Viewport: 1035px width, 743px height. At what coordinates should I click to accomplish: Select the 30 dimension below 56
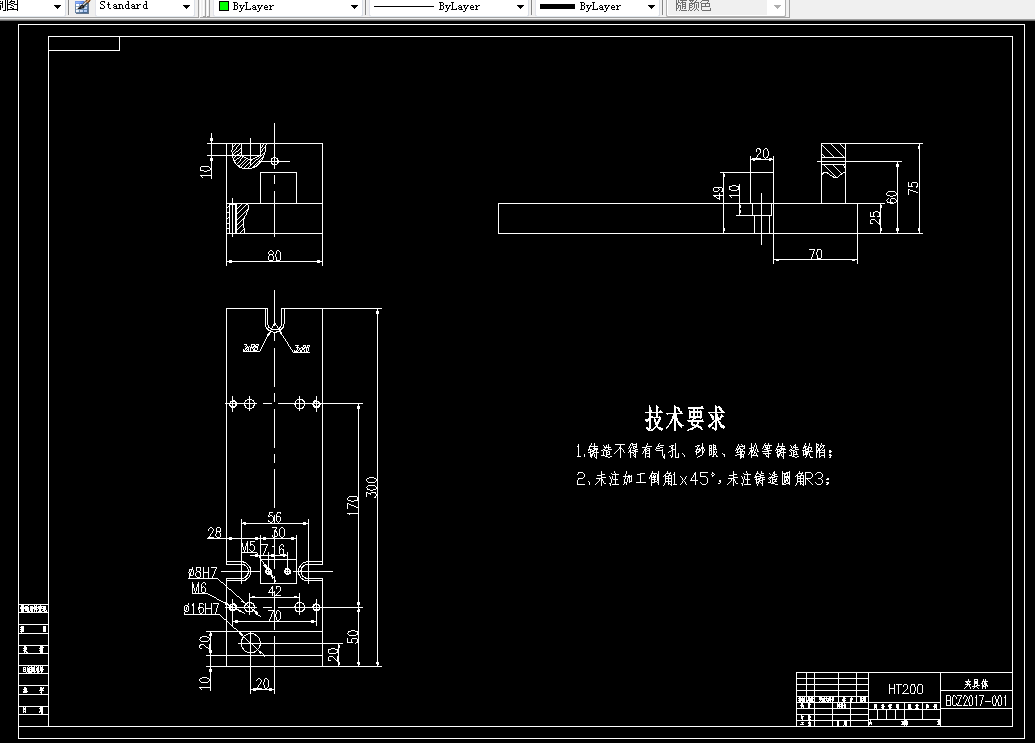[x=279, y=533]
